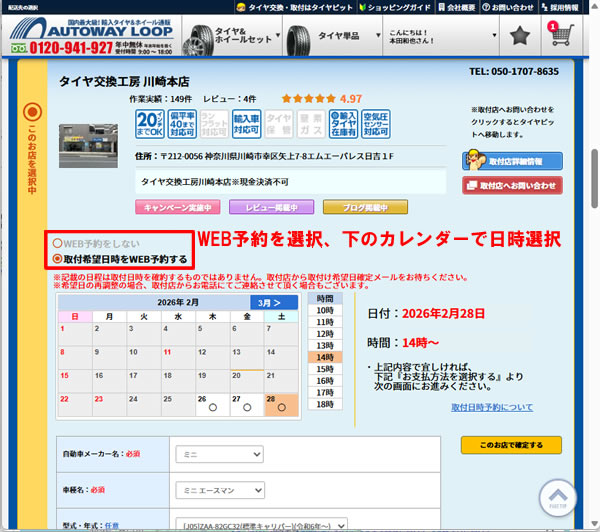Viewport: 600px width, 532px height.
Task: Go to next month with 3月 button
Action: click(x=274, y=302)
